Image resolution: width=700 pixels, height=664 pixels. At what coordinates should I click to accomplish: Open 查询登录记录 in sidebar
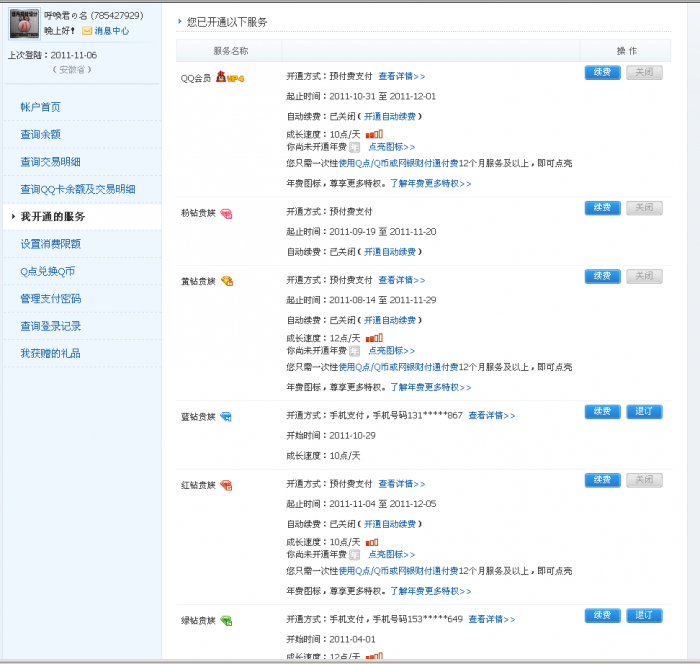click(50, 326)
